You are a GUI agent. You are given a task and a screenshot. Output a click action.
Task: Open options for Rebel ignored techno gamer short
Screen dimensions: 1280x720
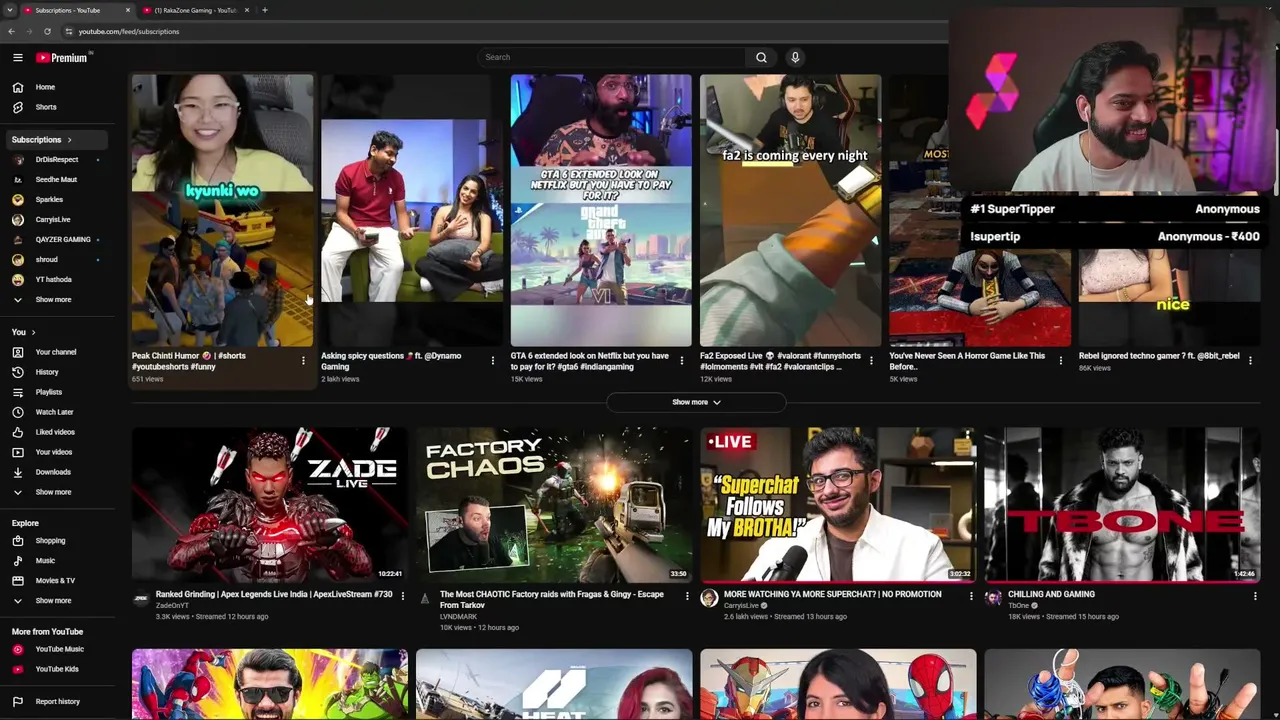[x=1250, y=360]
